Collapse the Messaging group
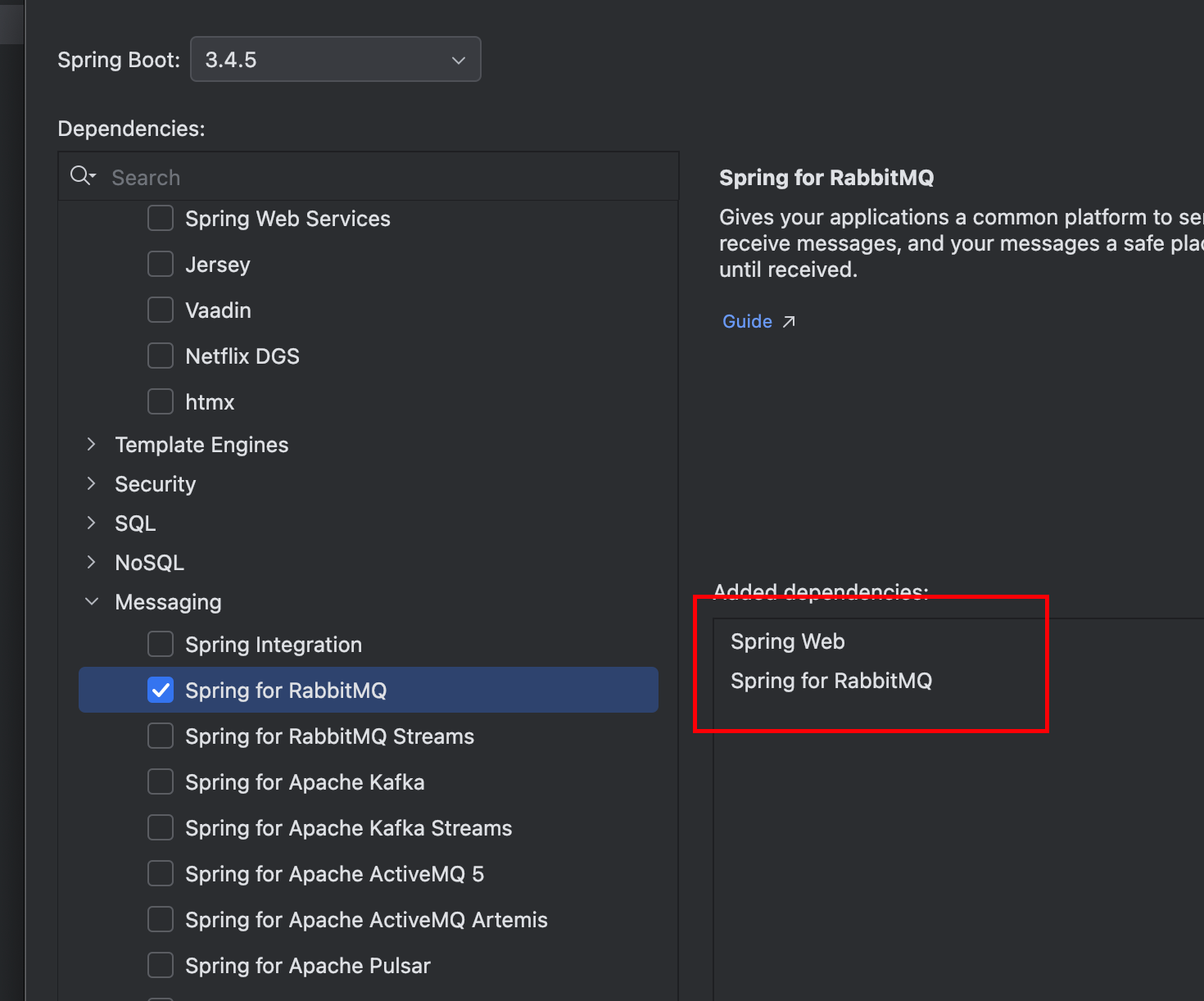The image size is (1204, 1001). (x=91, y=601)
